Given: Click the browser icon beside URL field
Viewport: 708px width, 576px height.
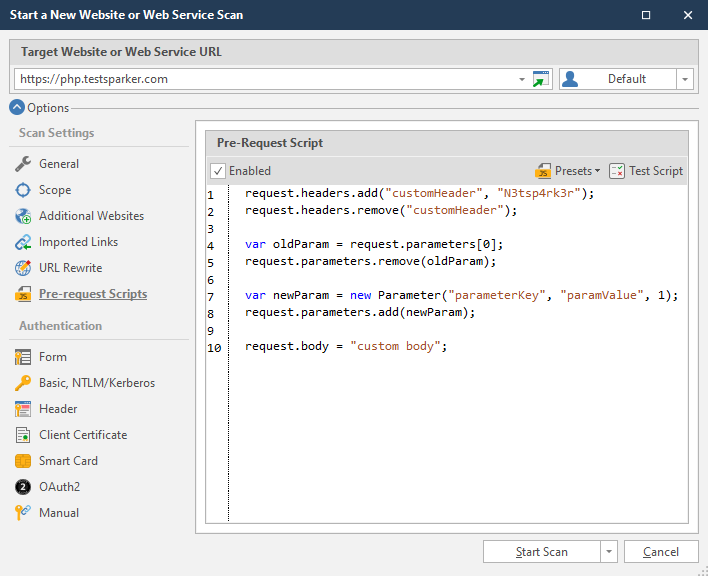Looking at the screenshot, I should click(541, 79).
